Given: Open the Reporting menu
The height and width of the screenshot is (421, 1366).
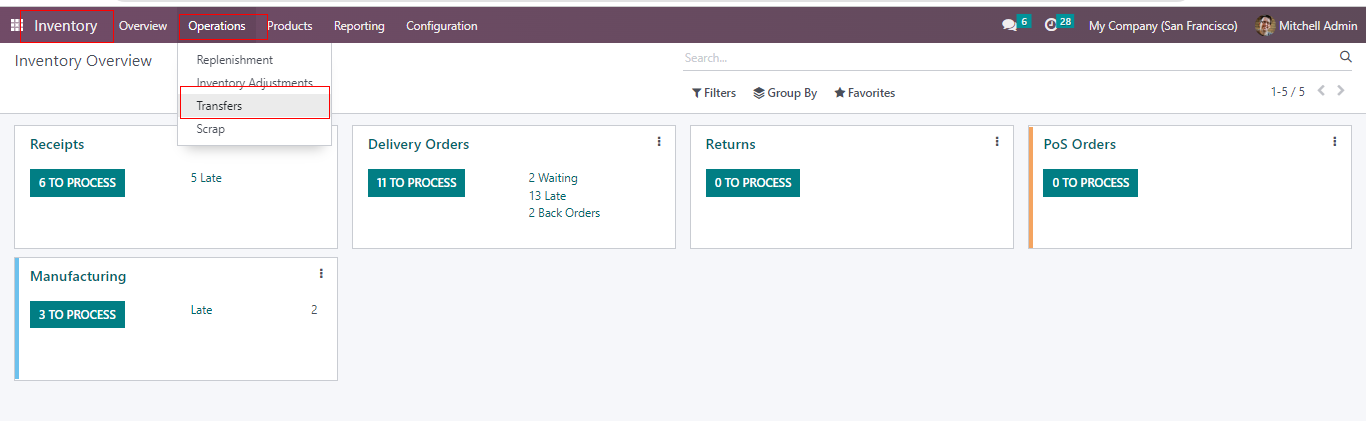Looking at the screenshot, I should 359,26.
